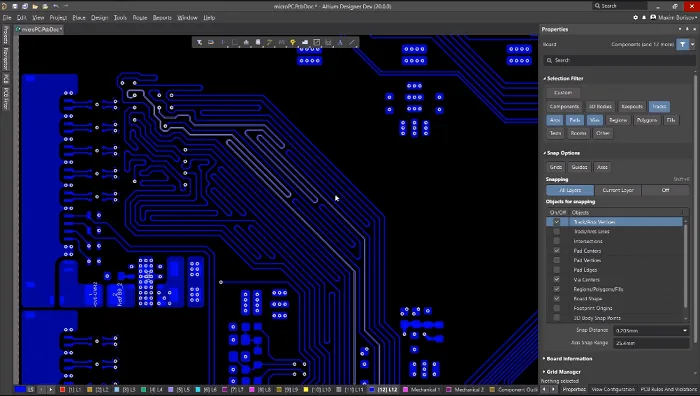Click the save icon in quick access bar
Image resolution: width=700 pixels, height=396 pixels.
(x=15, y=6)
